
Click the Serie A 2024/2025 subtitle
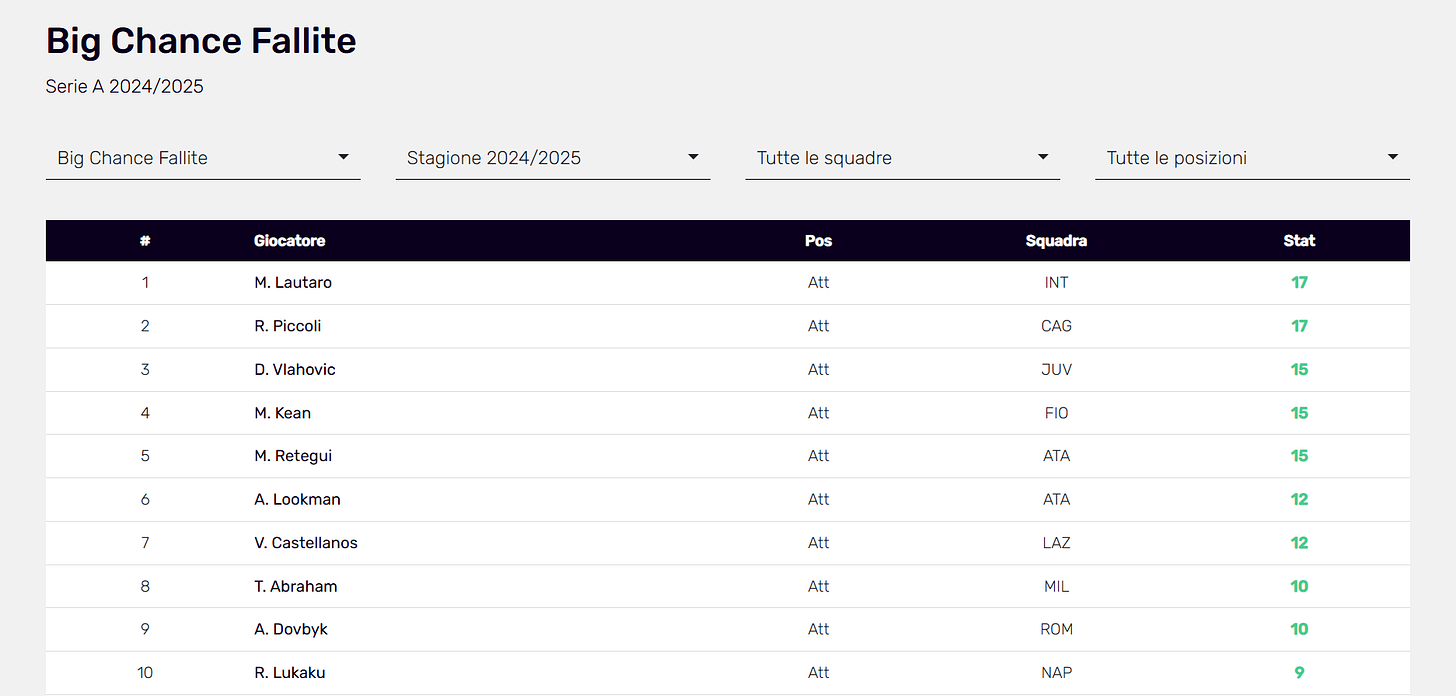[125, 87]
